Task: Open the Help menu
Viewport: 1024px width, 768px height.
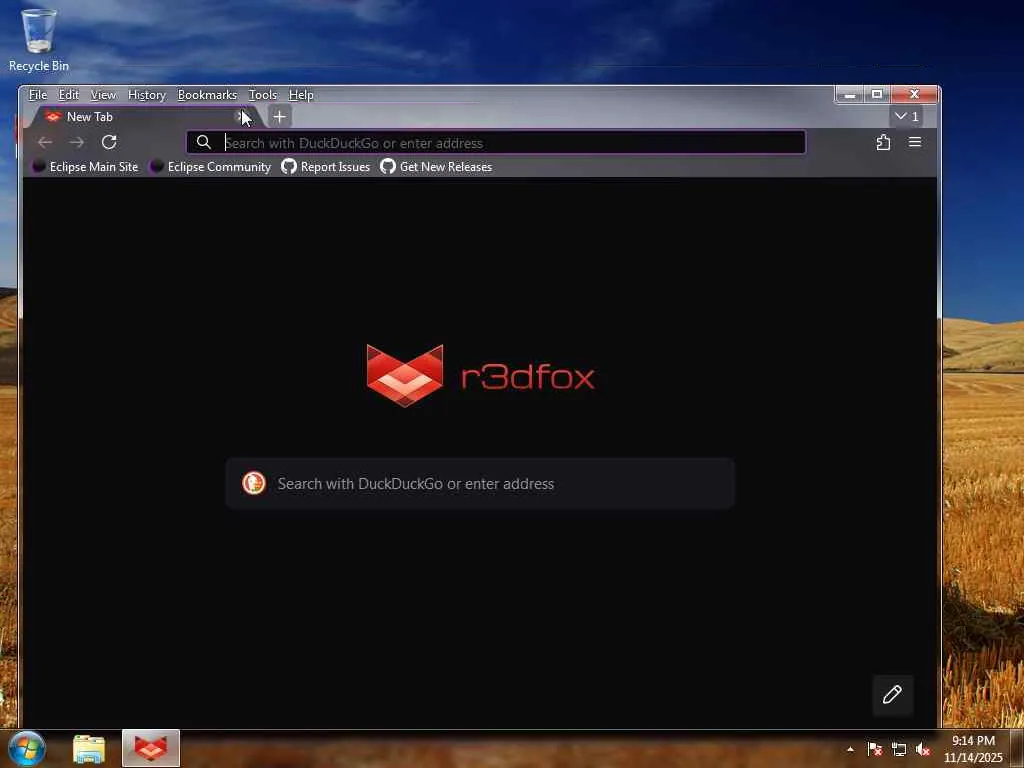Action: click(301, 95)
